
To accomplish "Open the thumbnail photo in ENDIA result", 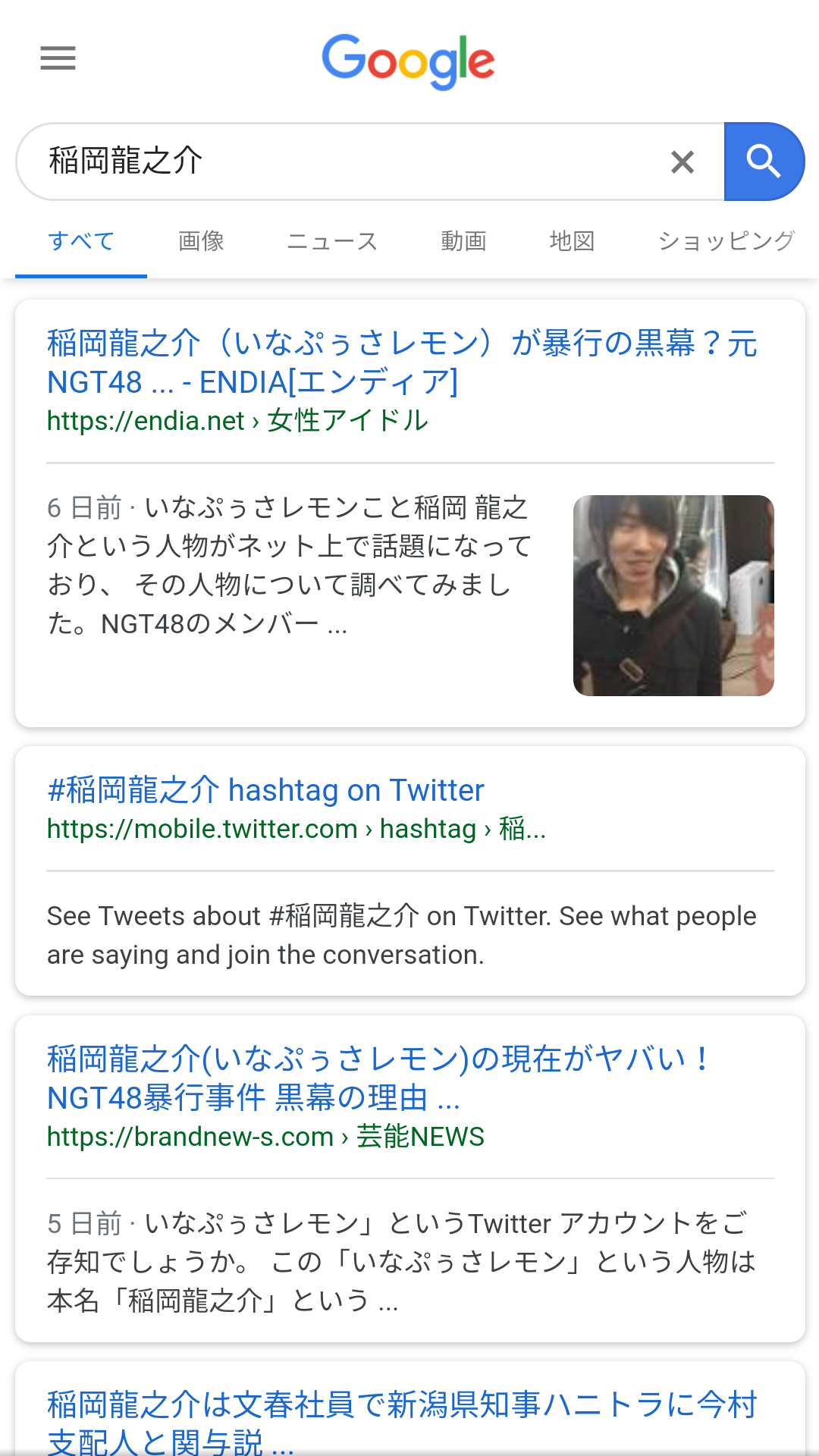I will (673, 595).
